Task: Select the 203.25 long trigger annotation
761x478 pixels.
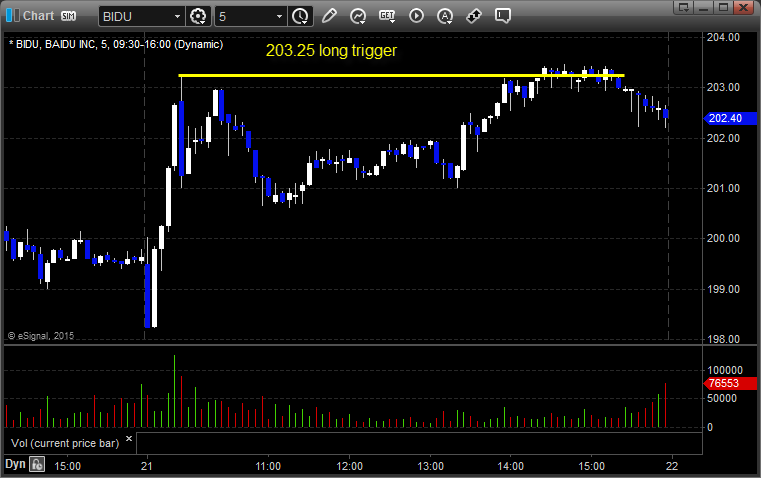Action: (331, 50)
